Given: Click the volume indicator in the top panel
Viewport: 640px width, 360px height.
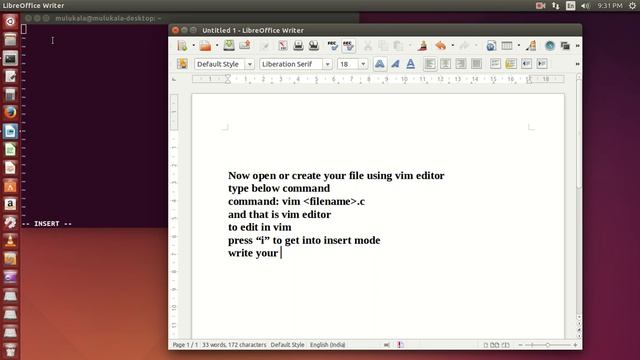Looking at the screenshot, I should coord(585,6).
